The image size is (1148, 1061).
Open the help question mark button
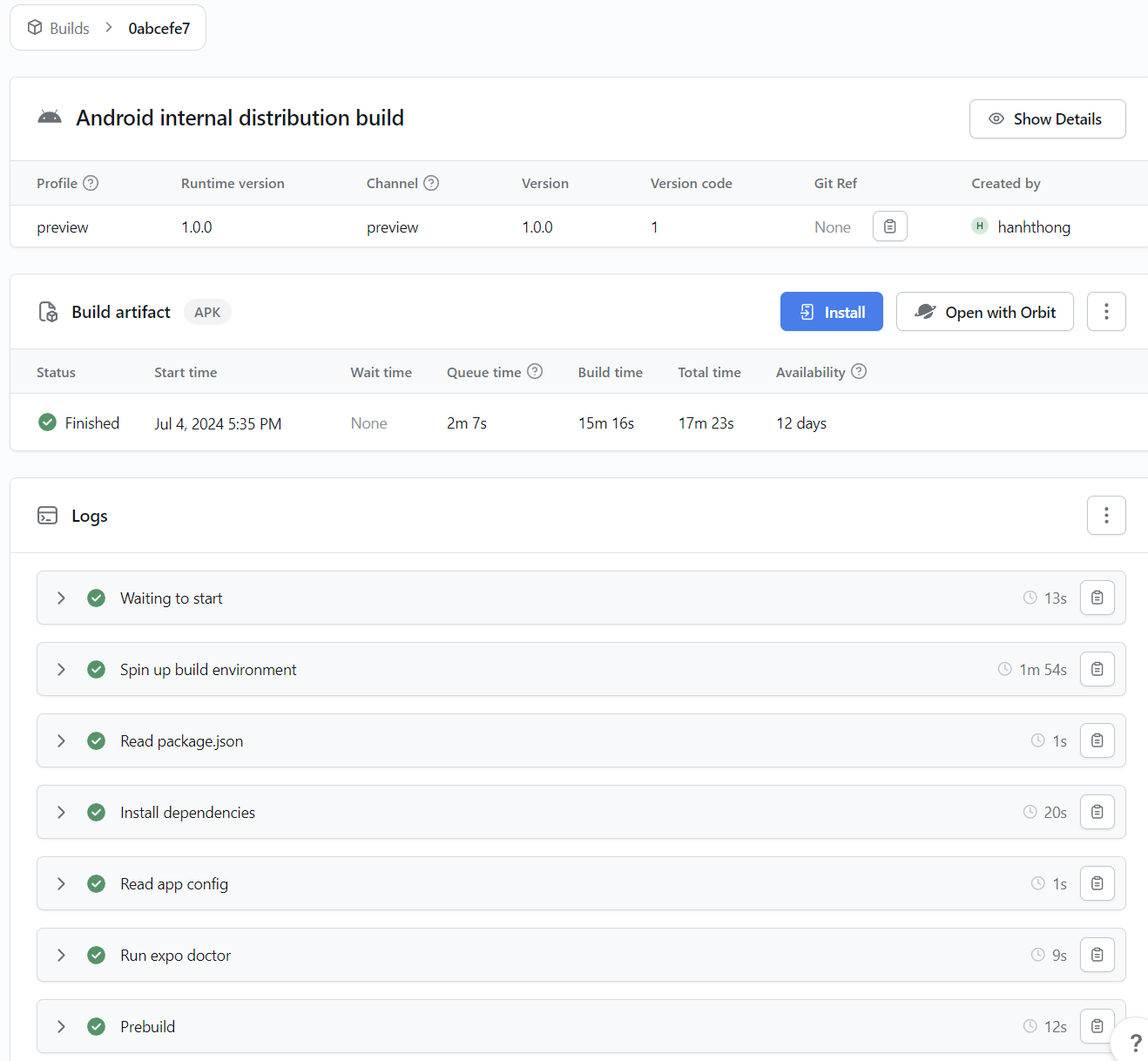tap(1134, 1042)
